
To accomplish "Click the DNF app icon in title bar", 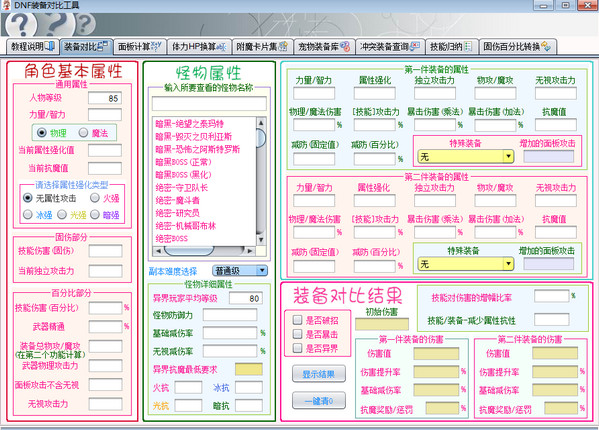I will 6,5.
